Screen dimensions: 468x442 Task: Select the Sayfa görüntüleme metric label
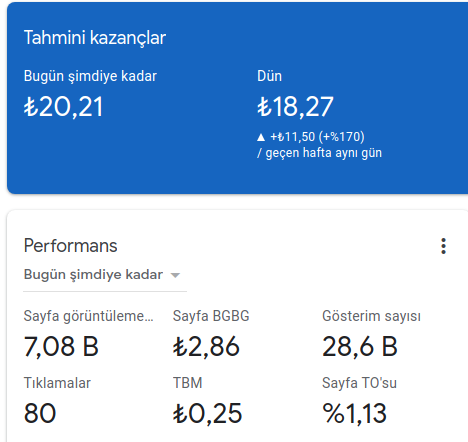(x=89, y=316)
